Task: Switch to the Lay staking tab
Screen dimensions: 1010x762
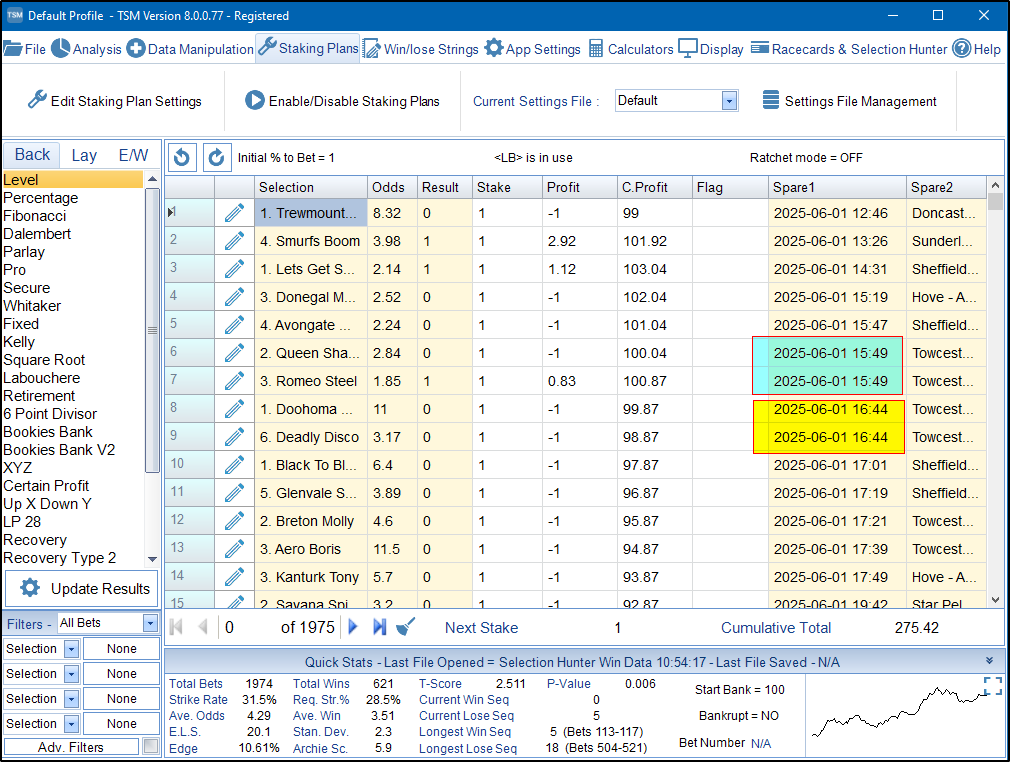Action: [x=84, y=155]
